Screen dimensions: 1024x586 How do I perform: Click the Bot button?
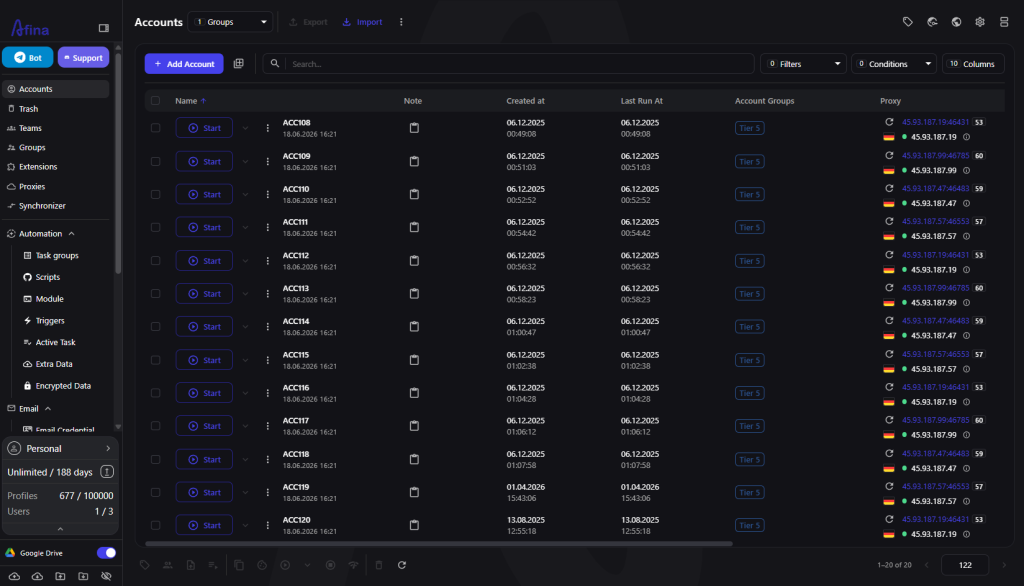[x=27, y=57]
